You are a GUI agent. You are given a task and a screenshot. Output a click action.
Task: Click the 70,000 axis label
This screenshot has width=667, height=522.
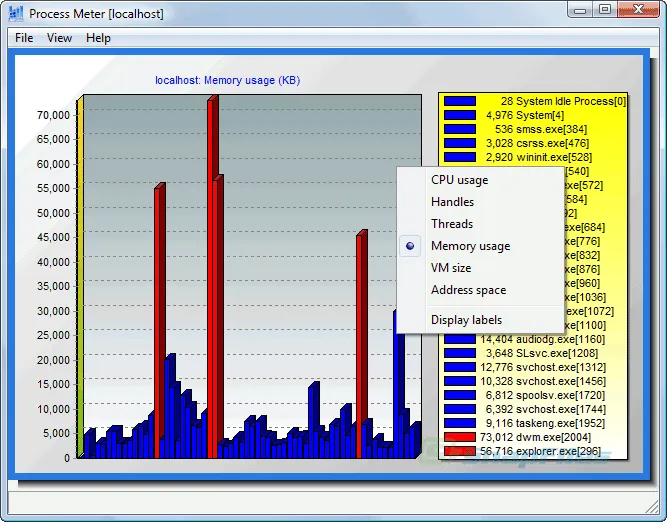pyautogui.click(x=53, y=115)
